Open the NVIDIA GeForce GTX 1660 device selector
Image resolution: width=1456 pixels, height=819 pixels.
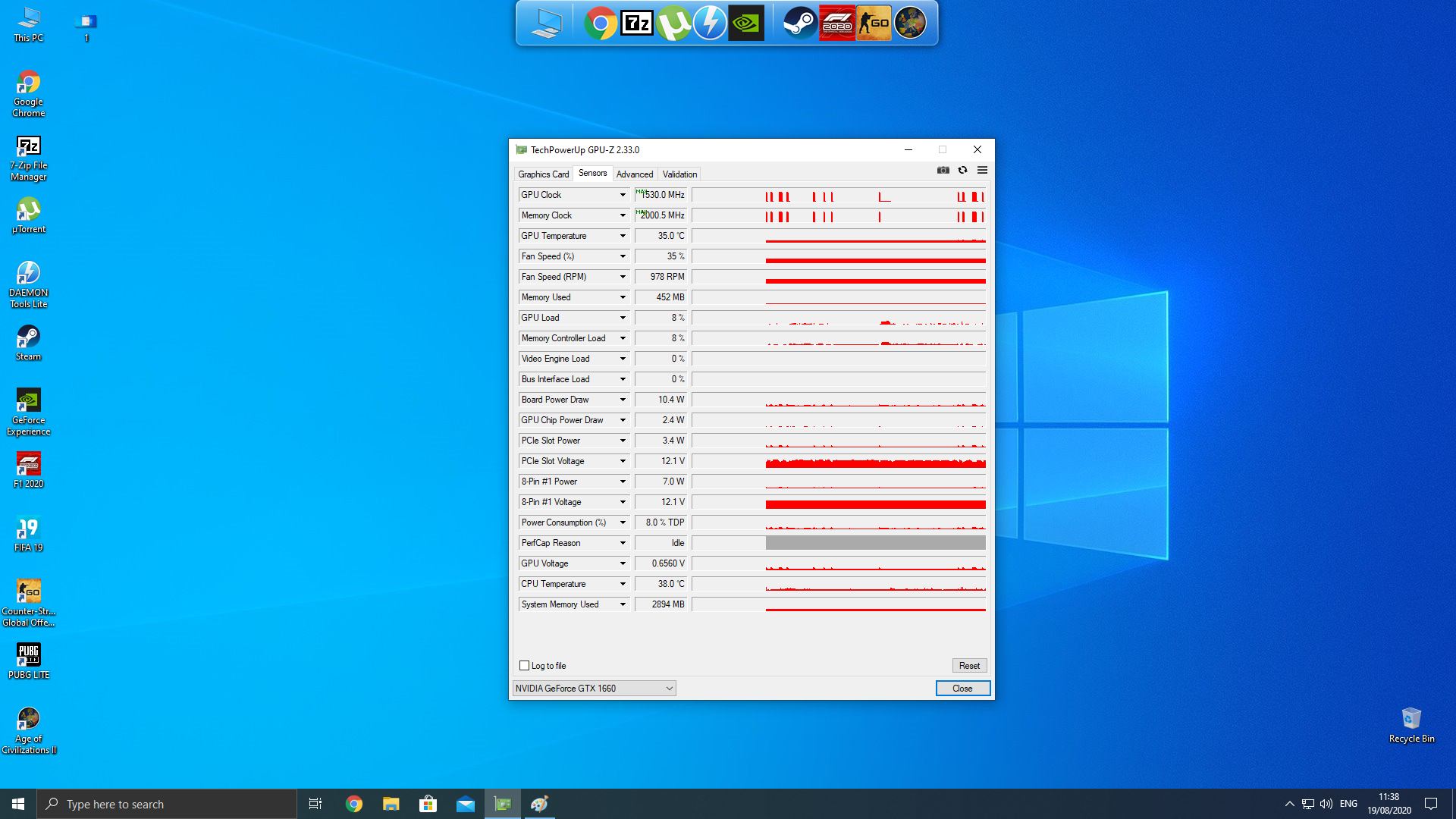click(x=594, y=689)
